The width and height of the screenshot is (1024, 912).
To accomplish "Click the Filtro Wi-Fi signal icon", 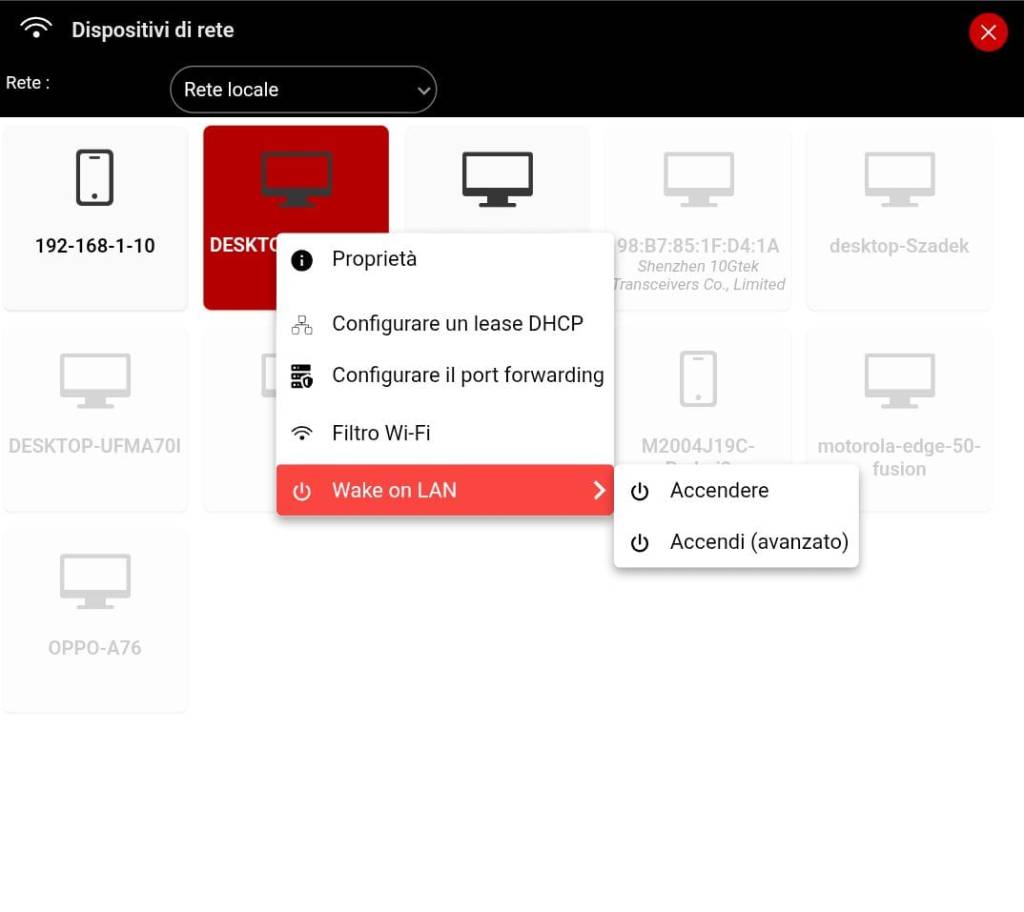I will [301, 434].
